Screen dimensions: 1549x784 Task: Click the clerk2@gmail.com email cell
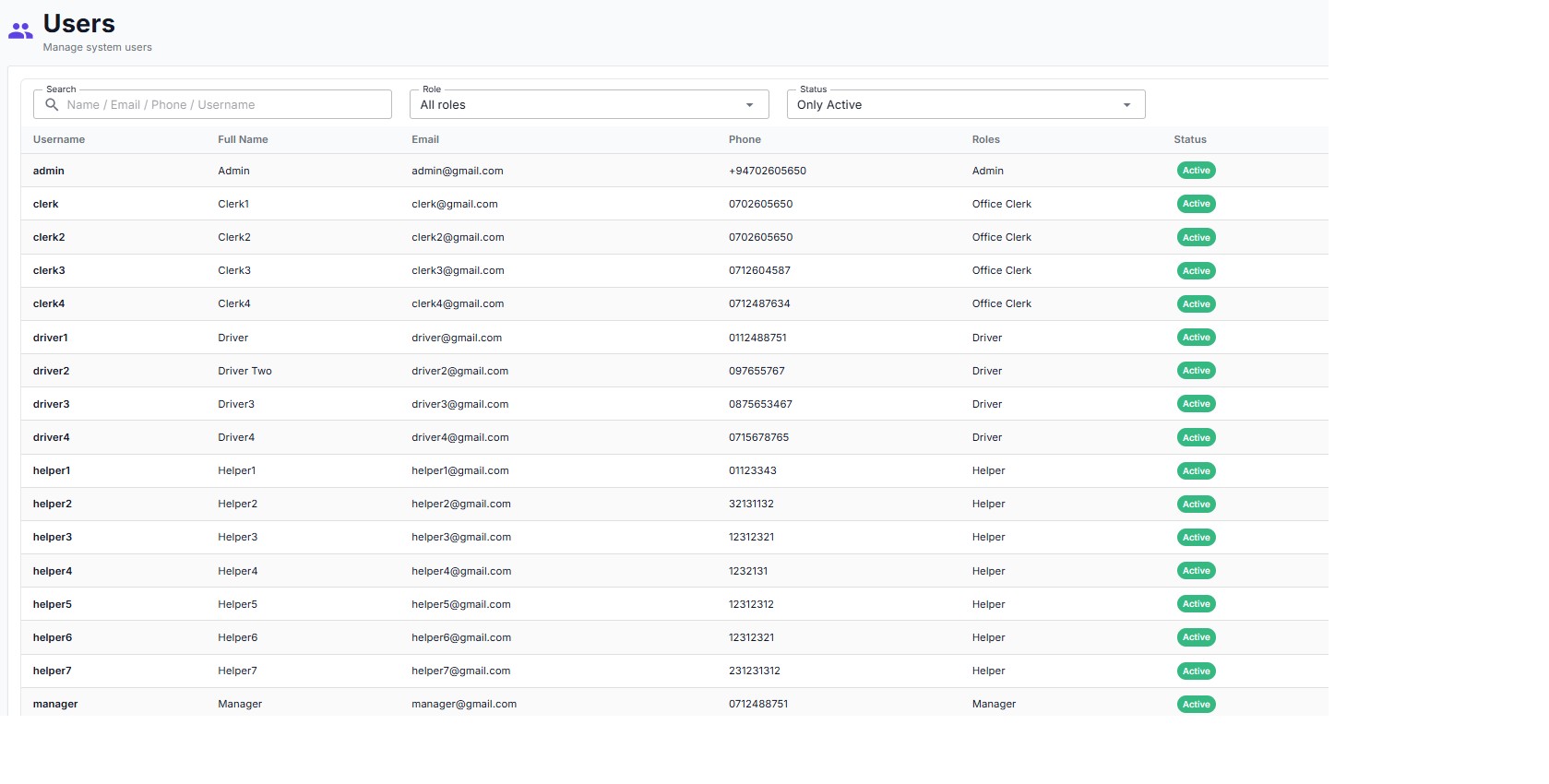point(458,237)
